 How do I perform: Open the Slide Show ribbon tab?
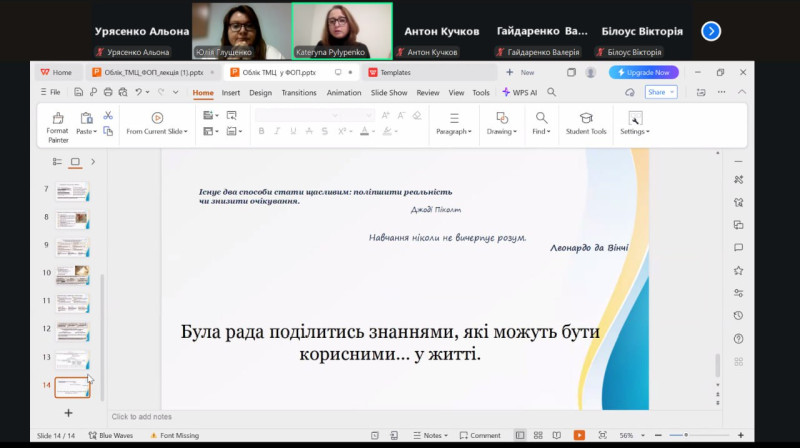click(389, 92)
